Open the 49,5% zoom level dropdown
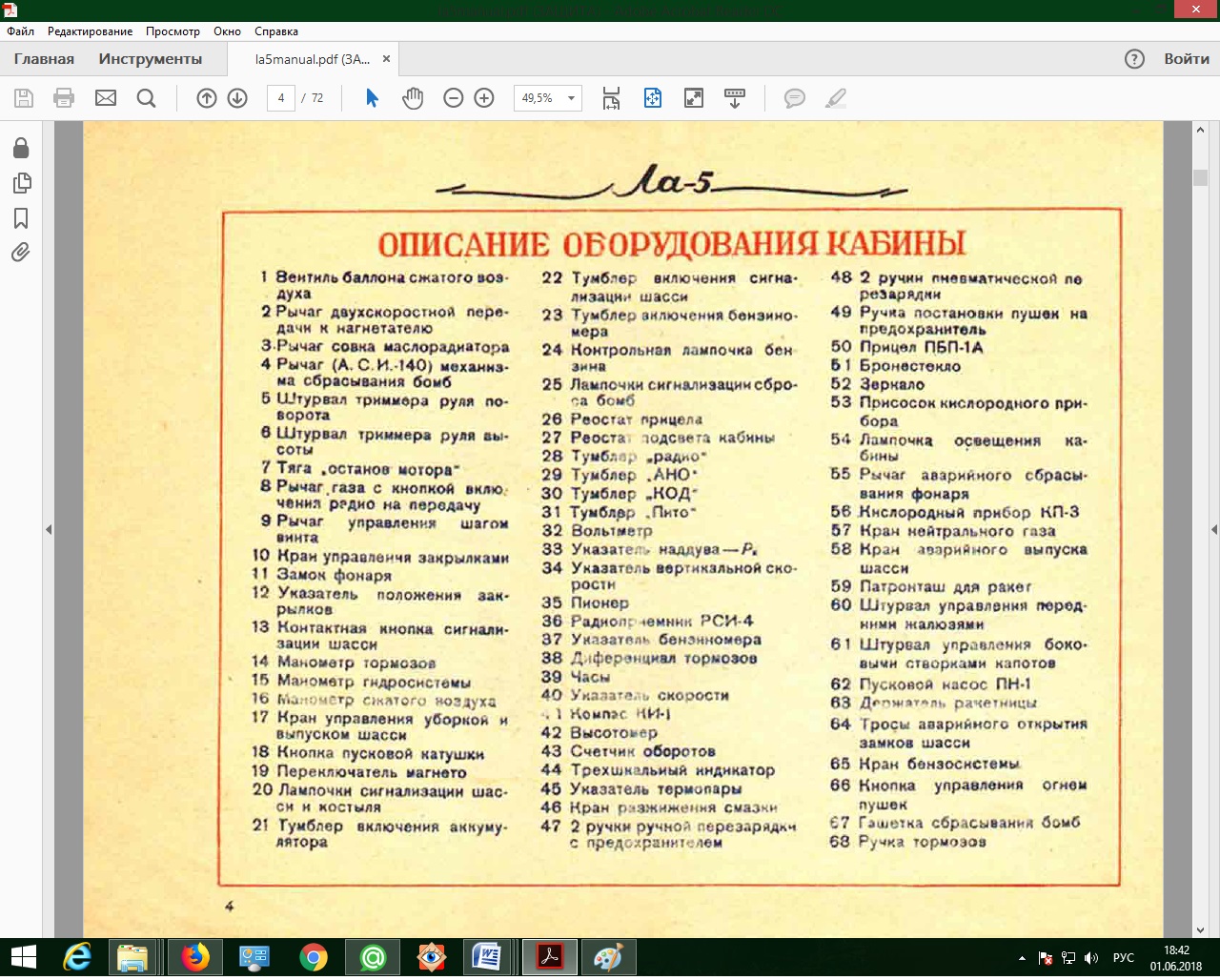Image resolution: width=1220 pixels, height=980 pixels. point(571,98)
